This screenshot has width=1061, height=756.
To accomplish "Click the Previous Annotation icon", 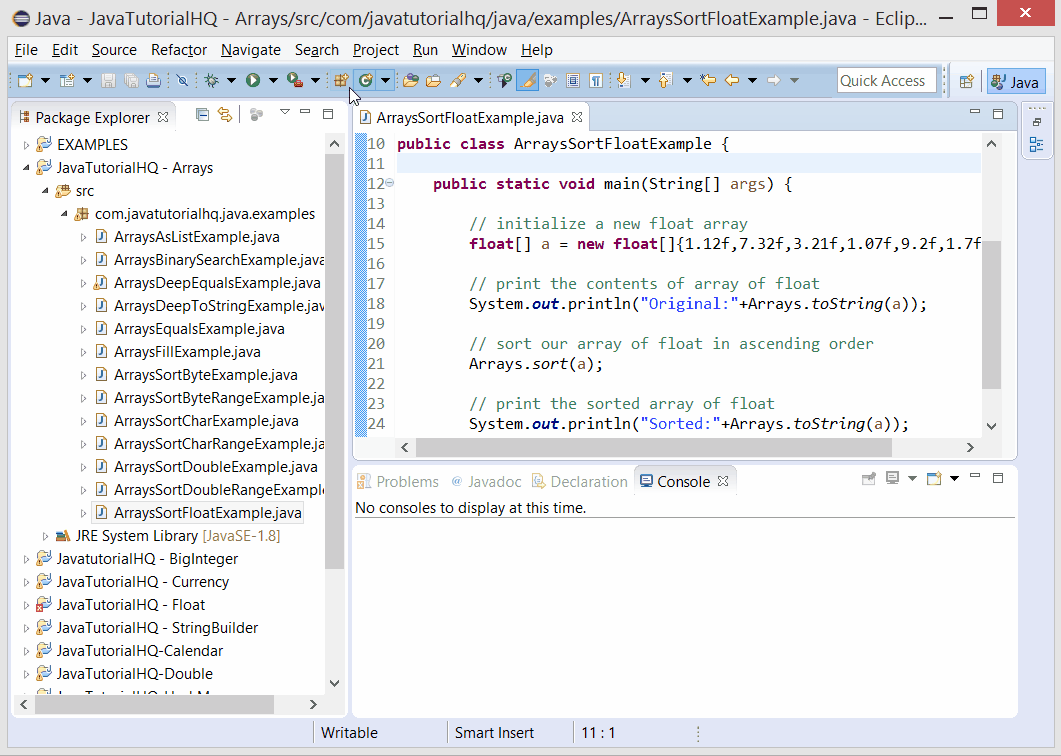I will coord(666,81).
